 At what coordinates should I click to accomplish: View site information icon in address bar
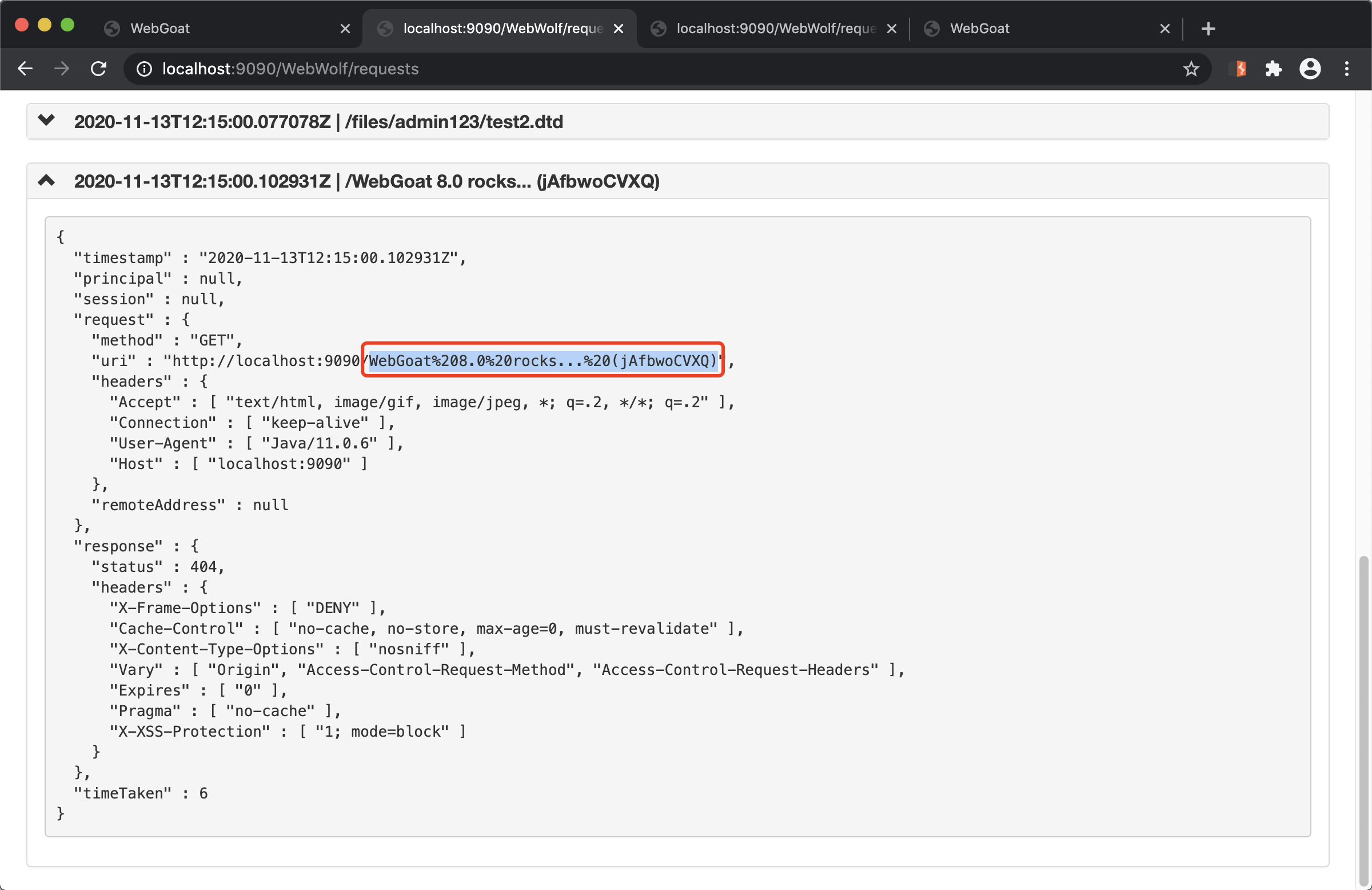click(x=144, y=69)
